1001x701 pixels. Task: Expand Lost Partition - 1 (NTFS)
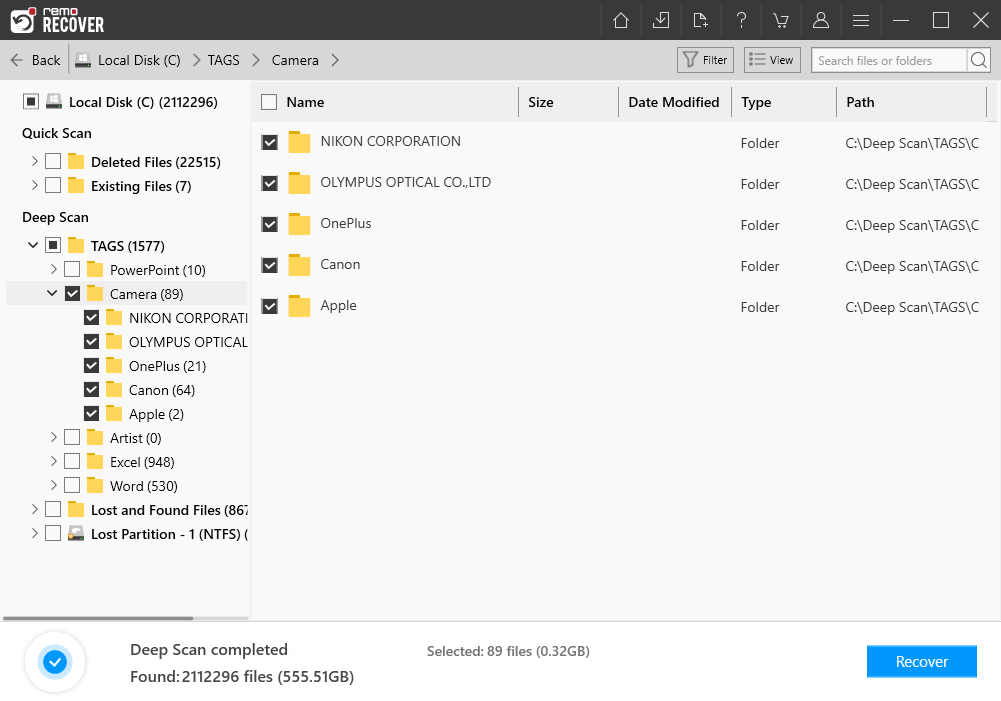point(35,533)
